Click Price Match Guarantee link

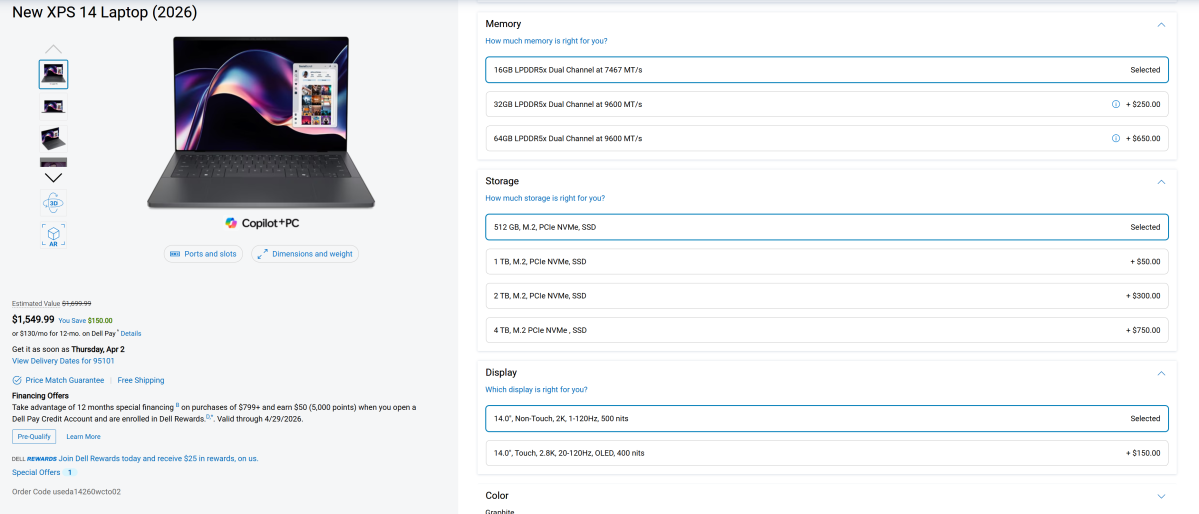[64, 380]
